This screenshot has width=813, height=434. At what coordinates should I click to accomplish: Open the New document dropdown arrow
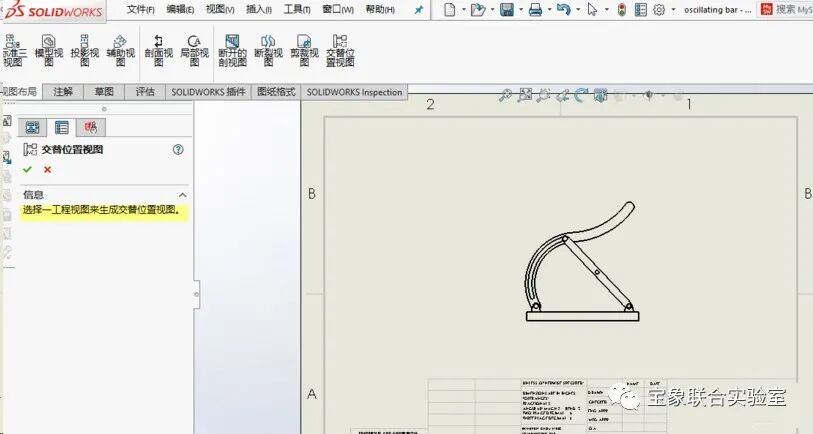click(x=464, y=9)
